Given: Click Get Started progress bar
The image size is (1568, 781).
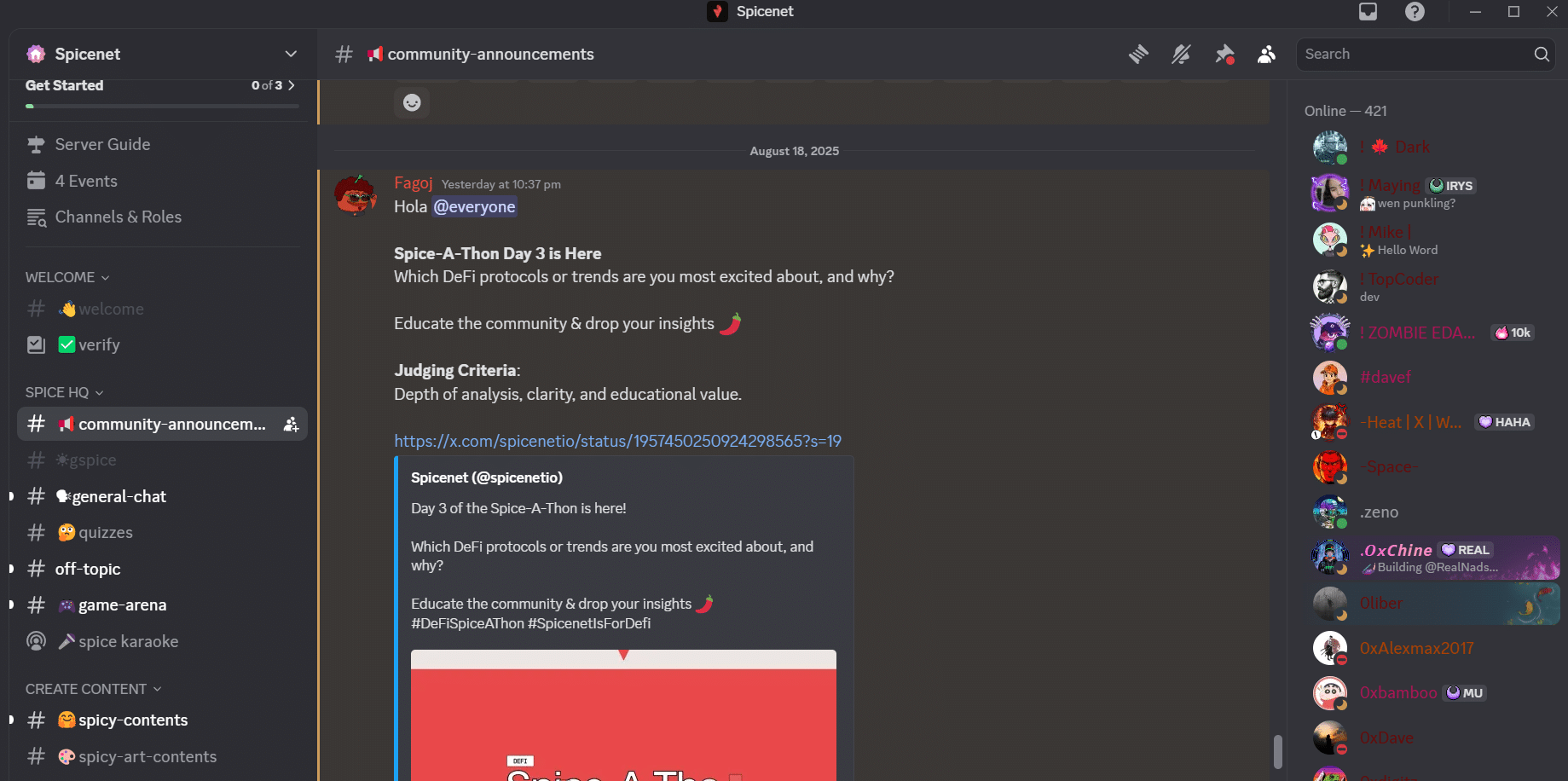Looking at the screenshot, I should click(x=162, y=107).
